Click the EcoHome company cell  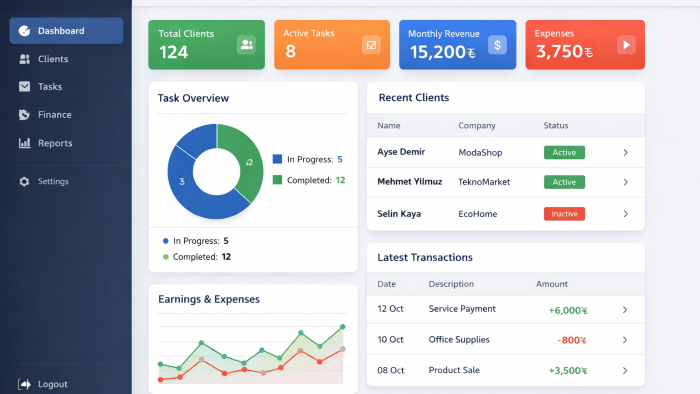point(478,214)
